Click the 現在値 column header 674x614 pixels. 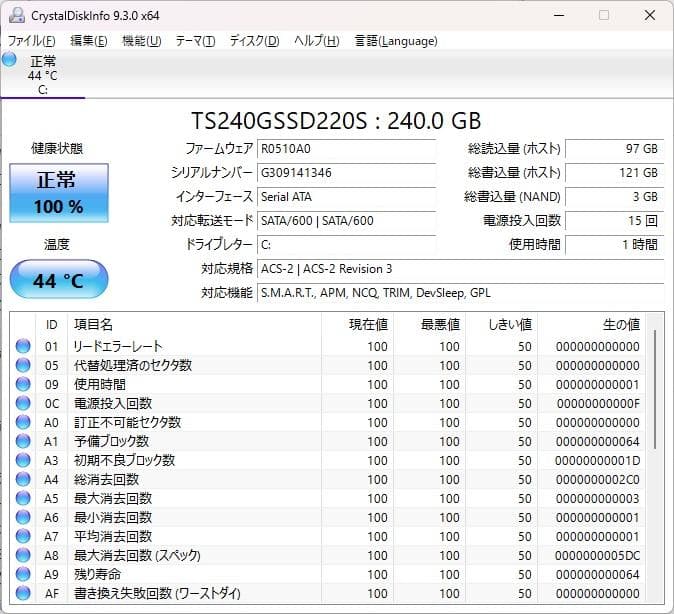357,324
